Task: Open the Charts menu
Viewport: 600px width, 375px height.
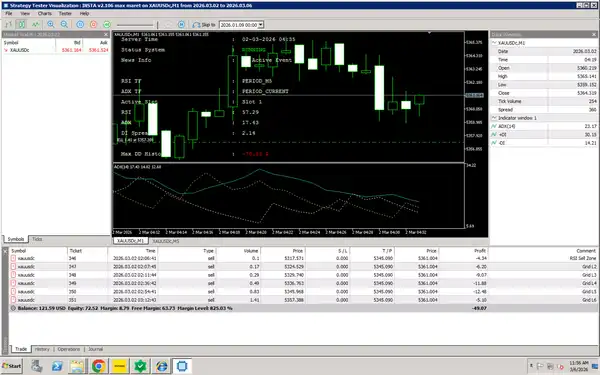Action: coord(44,13)
